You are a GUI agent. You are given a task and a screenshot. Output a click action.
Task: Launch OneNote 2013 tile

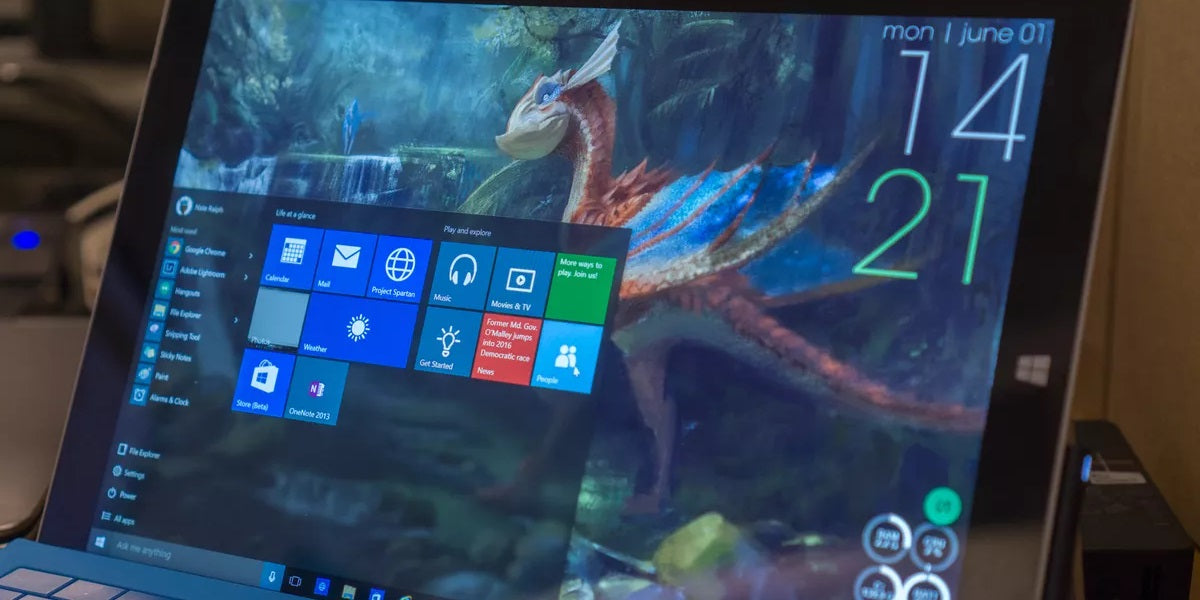[x=317, y=391]
